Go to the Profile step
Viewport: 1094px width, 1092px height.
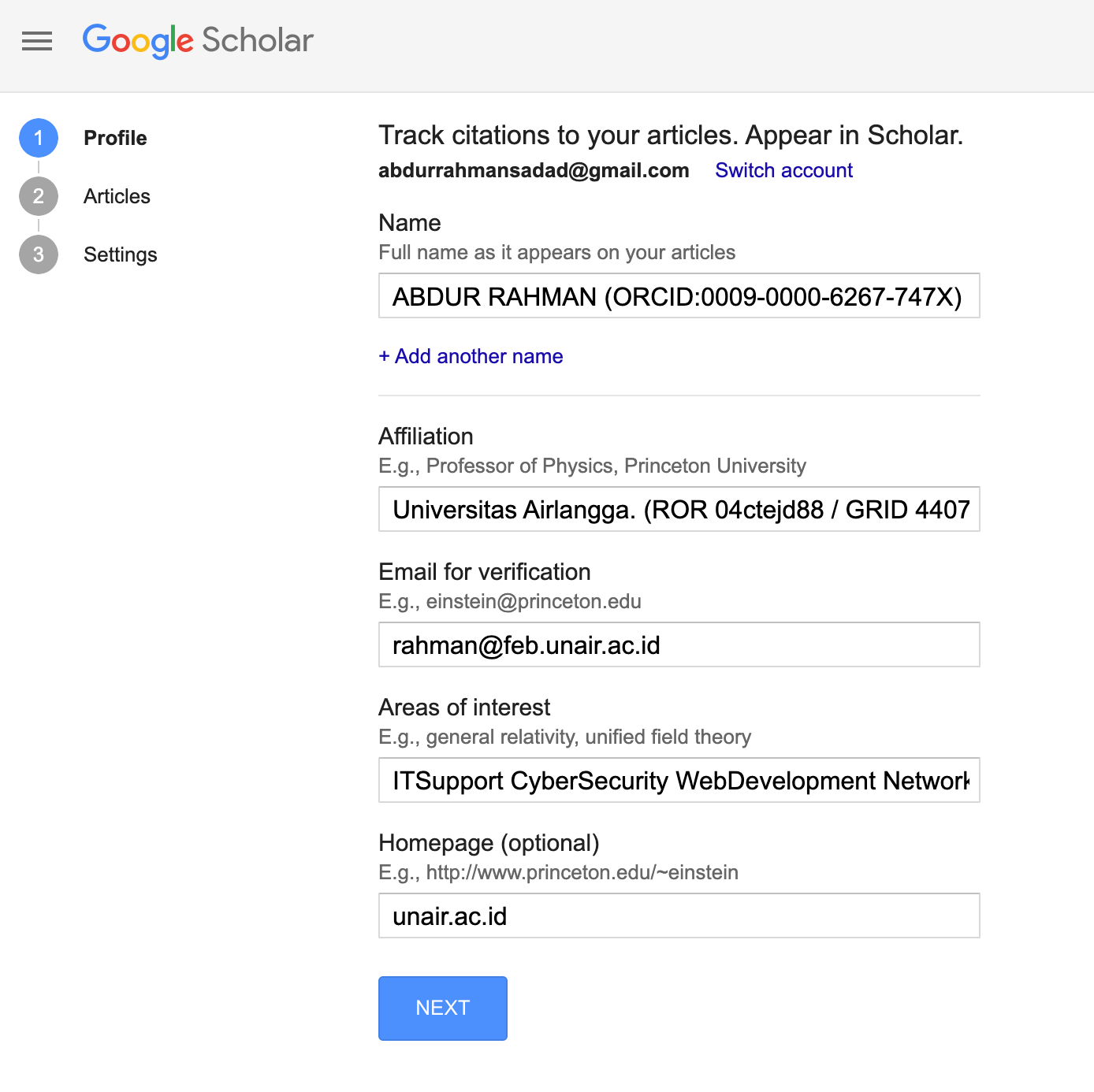(x=115, y=138)
